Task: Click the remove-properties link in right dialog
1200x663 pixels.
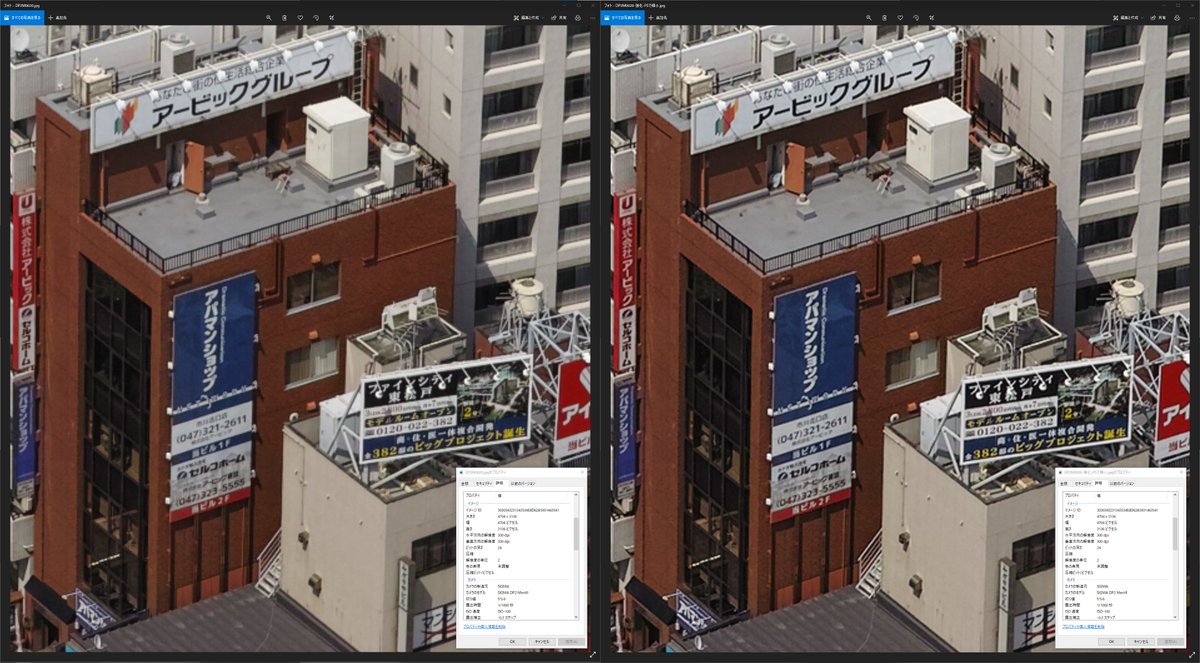Action: tap(1084, 625)
